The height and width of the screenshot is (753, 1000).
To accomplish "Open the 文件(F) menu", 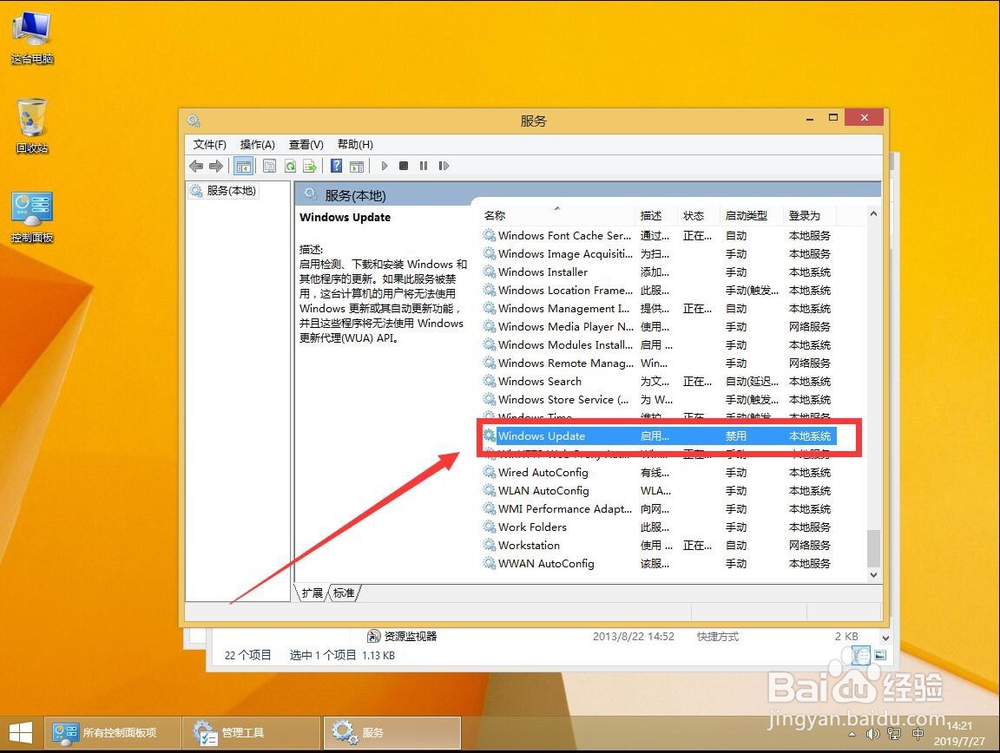I will [x=210, y=145].
